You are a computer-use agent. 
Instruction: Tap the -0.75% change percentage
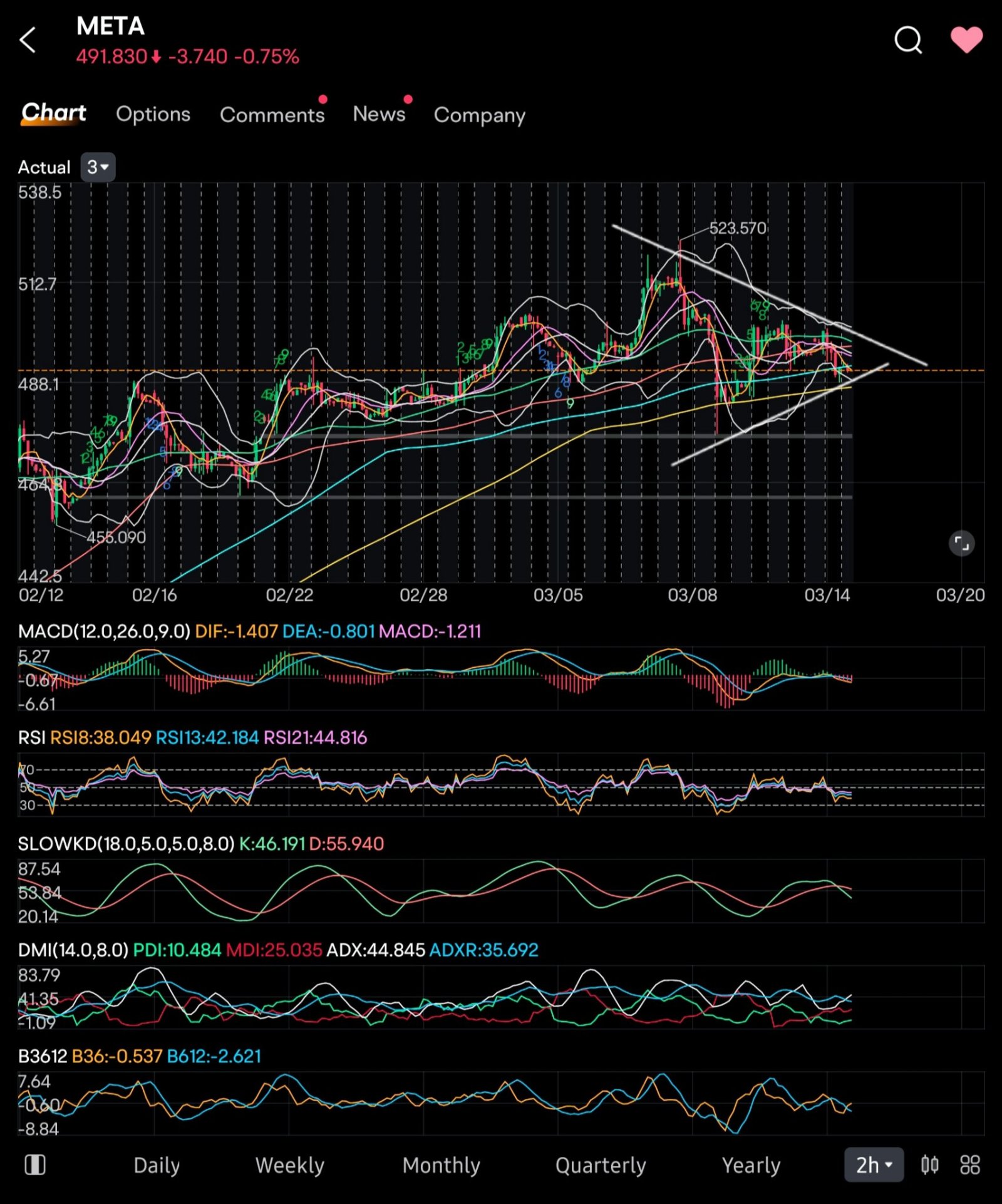pyautogui.click(x=267, y=57)
